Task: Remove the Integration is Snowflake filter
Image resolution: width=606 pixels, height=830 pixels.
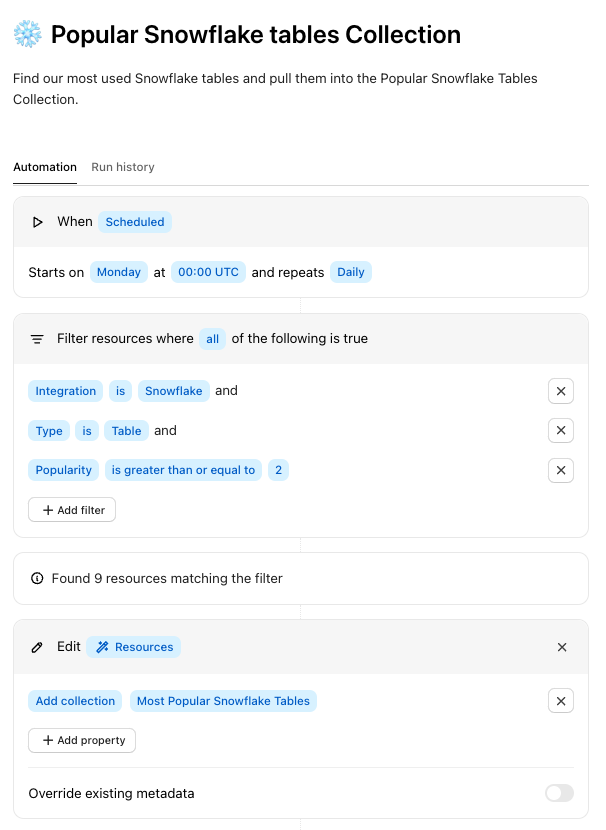Action: click(560, 391)
